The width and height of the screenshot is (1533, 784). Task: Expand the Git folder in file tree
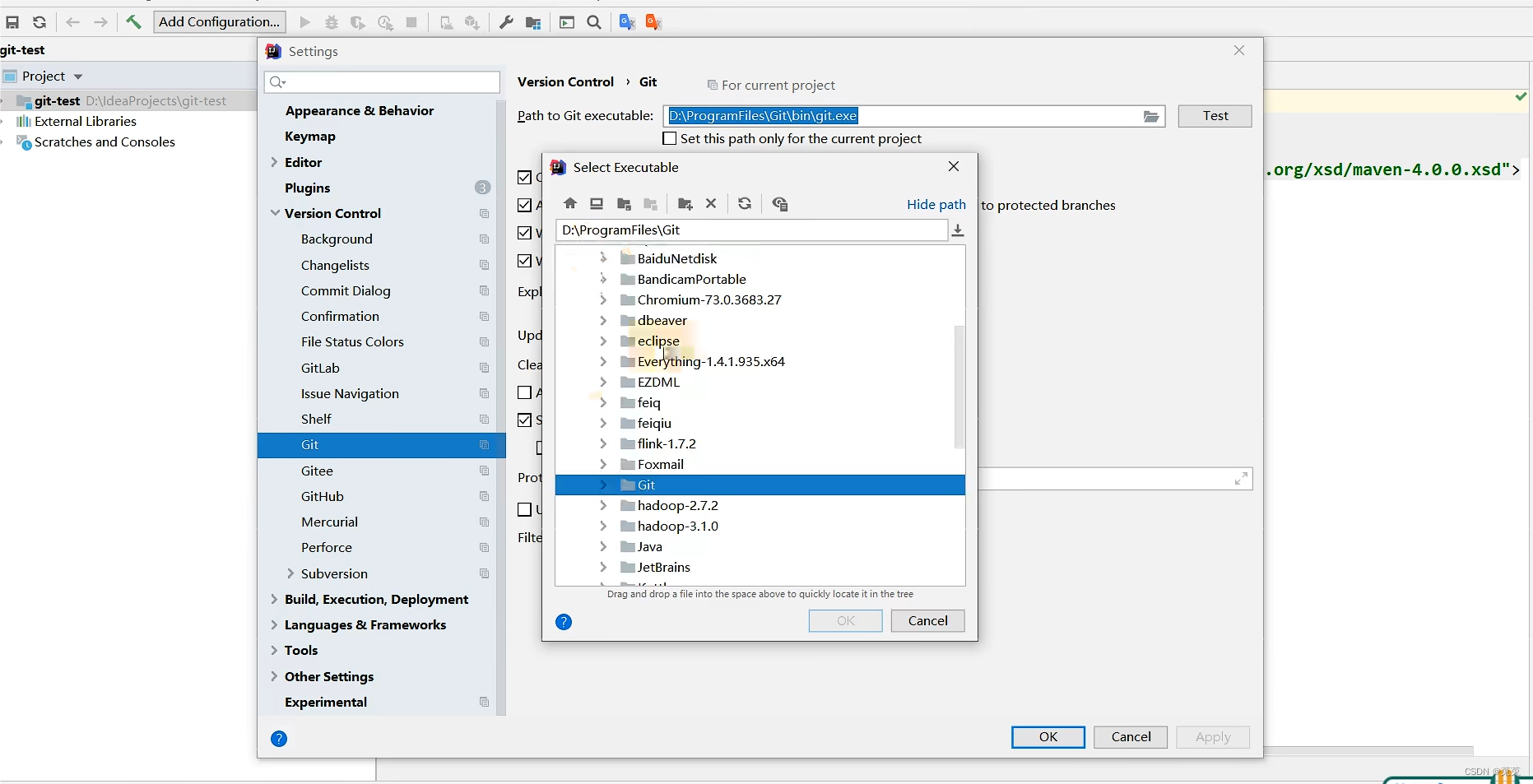[603, 485]
